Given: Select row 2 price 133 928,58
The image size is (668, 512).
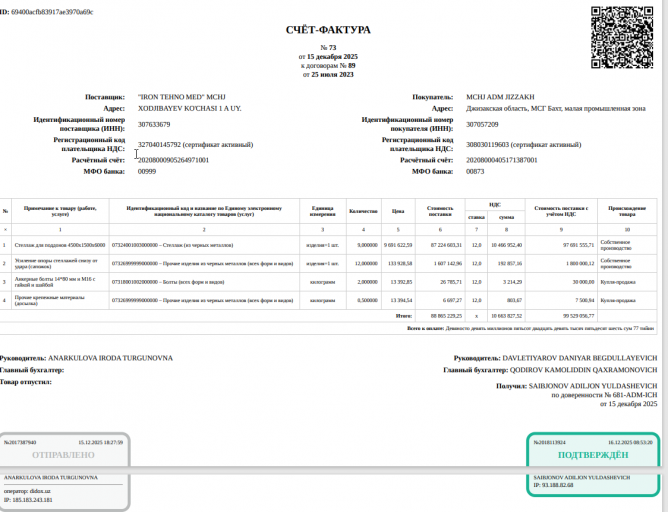Looking at the screenshot, I should (x=400, y=264).
